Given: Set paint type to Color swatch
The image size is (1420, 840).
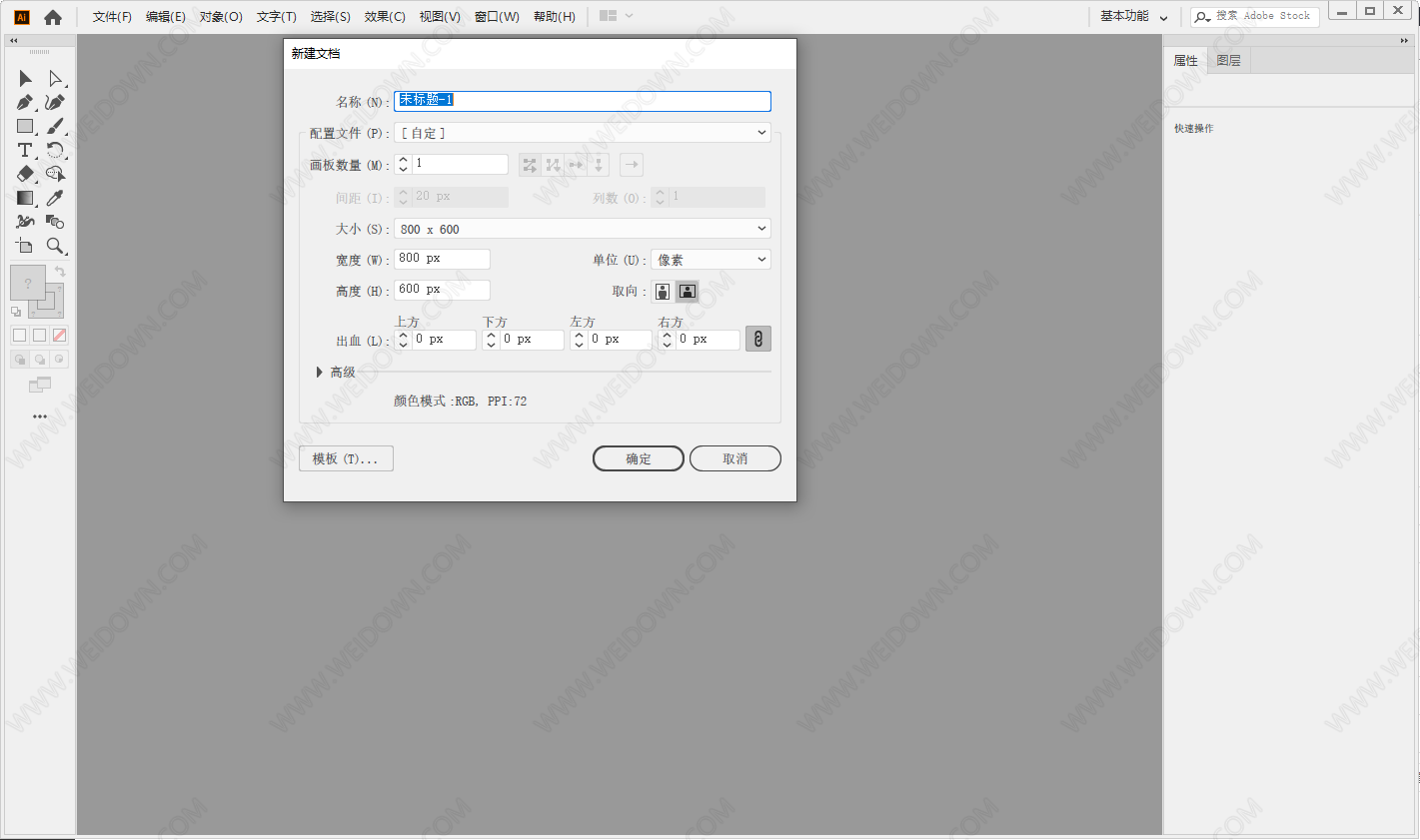Looking at the screenshot, I should [x=19, y=336].
